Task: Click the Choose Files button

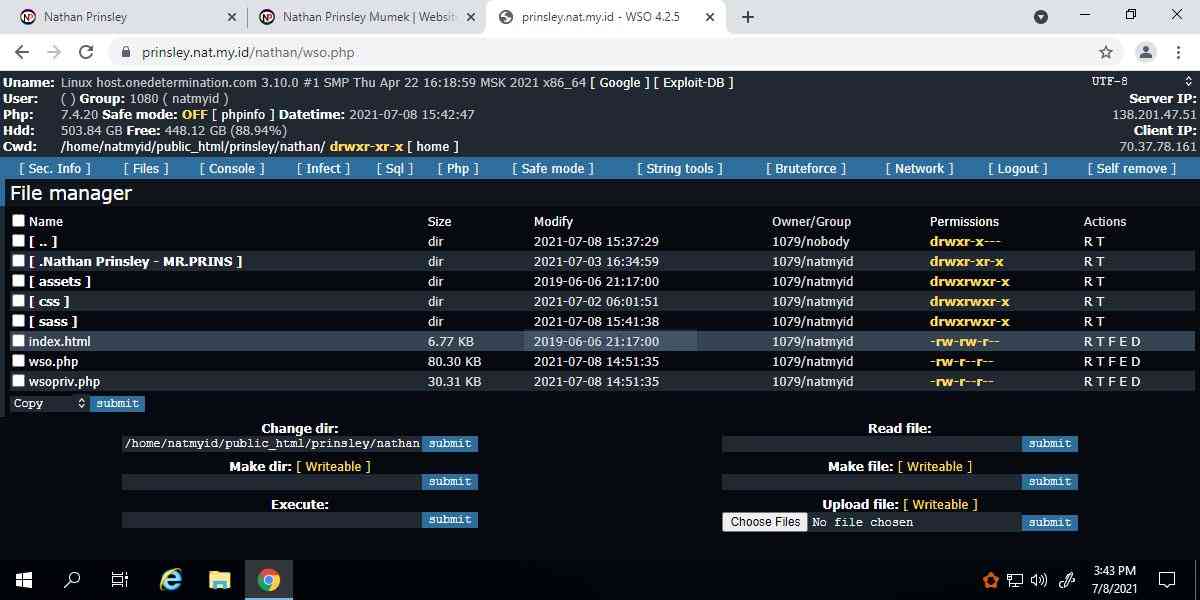Action: click(x=765, y=521)
